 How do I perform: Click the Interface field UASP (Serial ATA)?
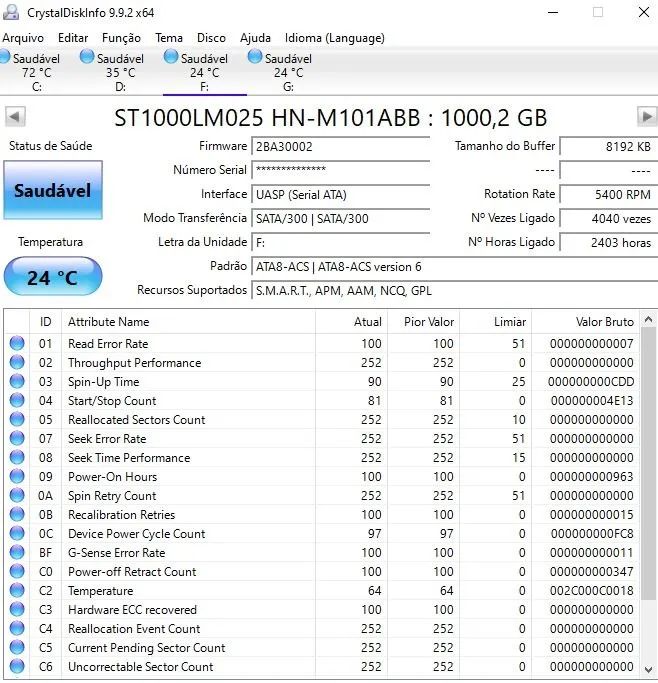341,194
